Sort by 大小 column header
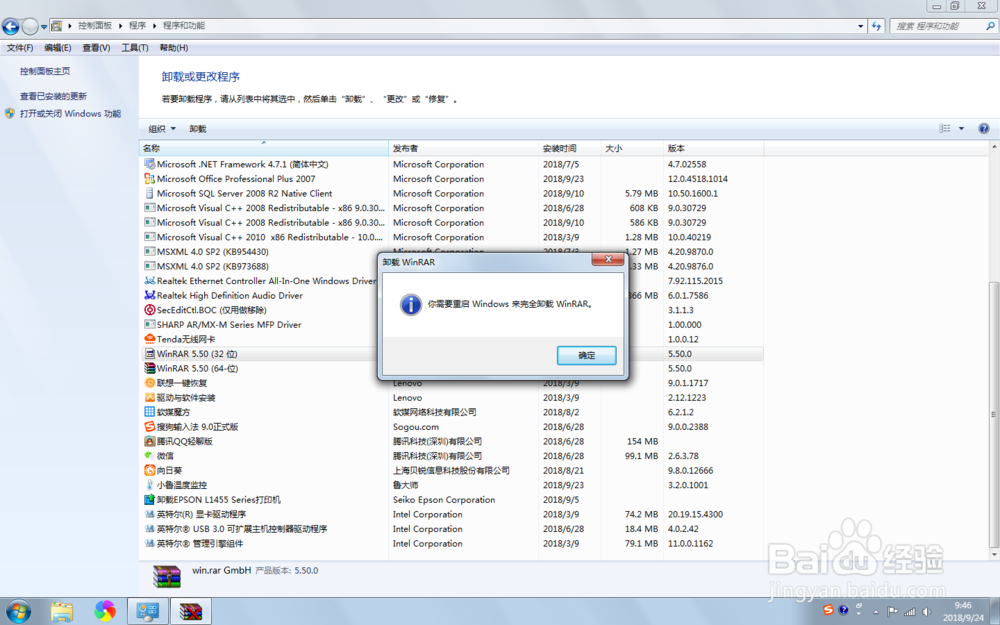 632,149
